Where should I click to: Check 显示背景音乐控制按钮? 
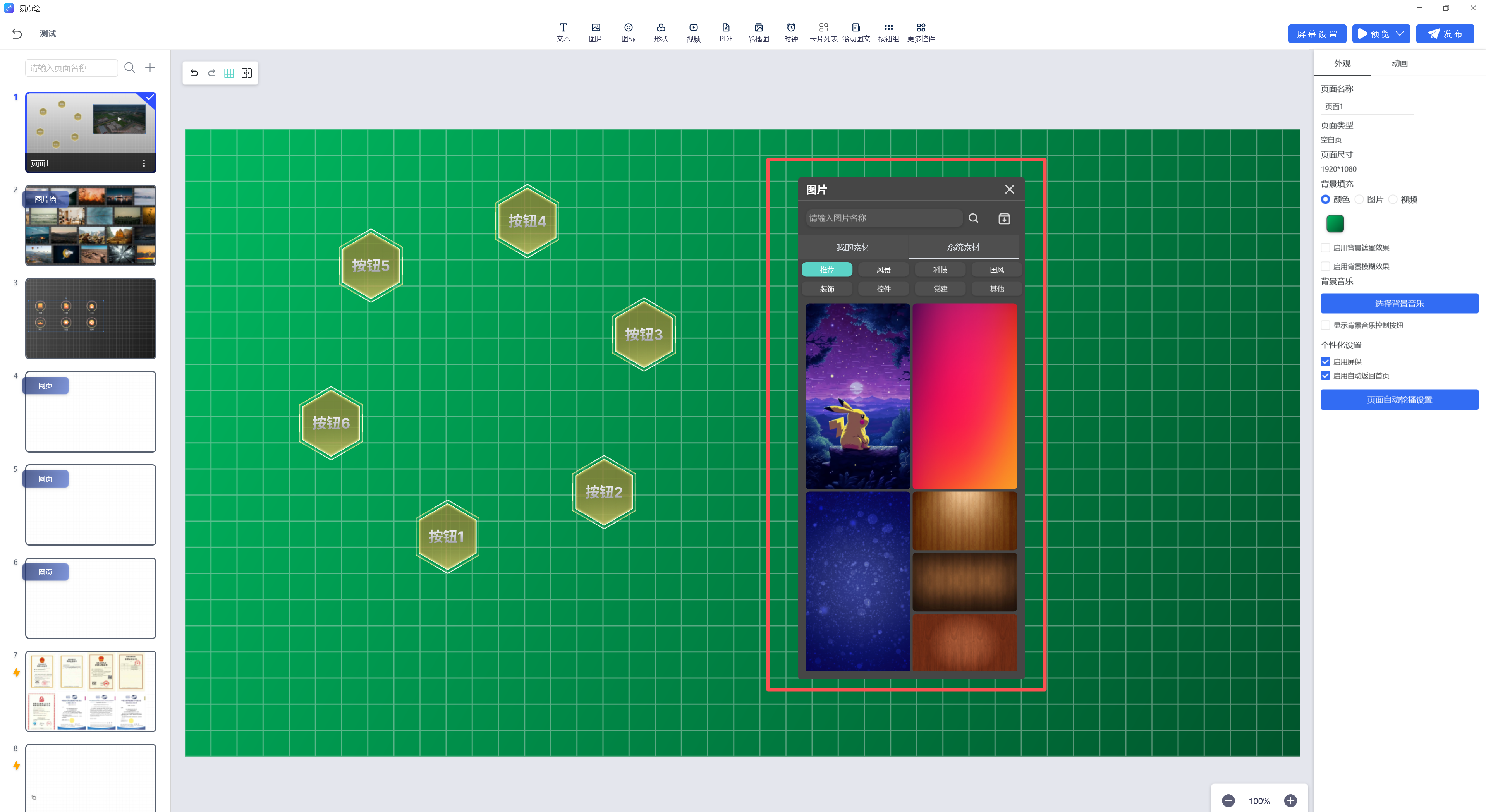tap(1326, 325)
